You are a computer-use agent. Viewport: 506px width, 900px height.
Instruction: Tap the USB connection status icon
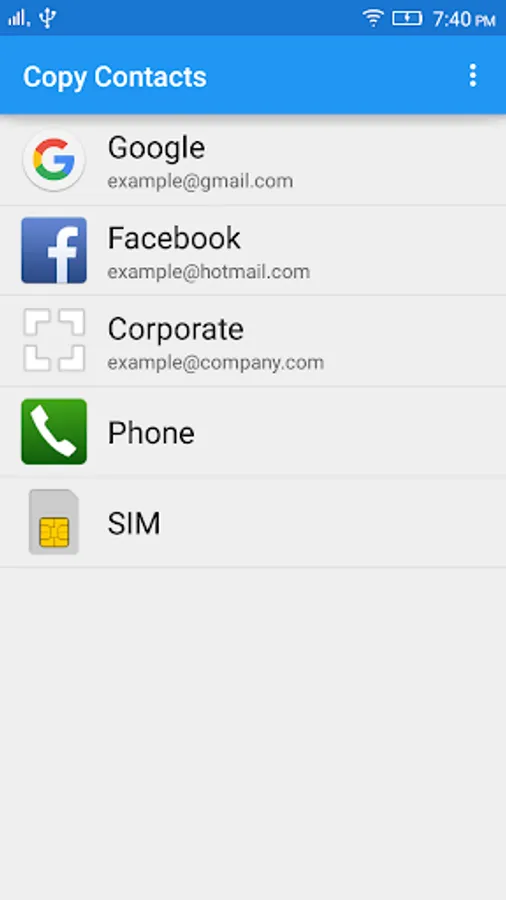pos(48,18)
